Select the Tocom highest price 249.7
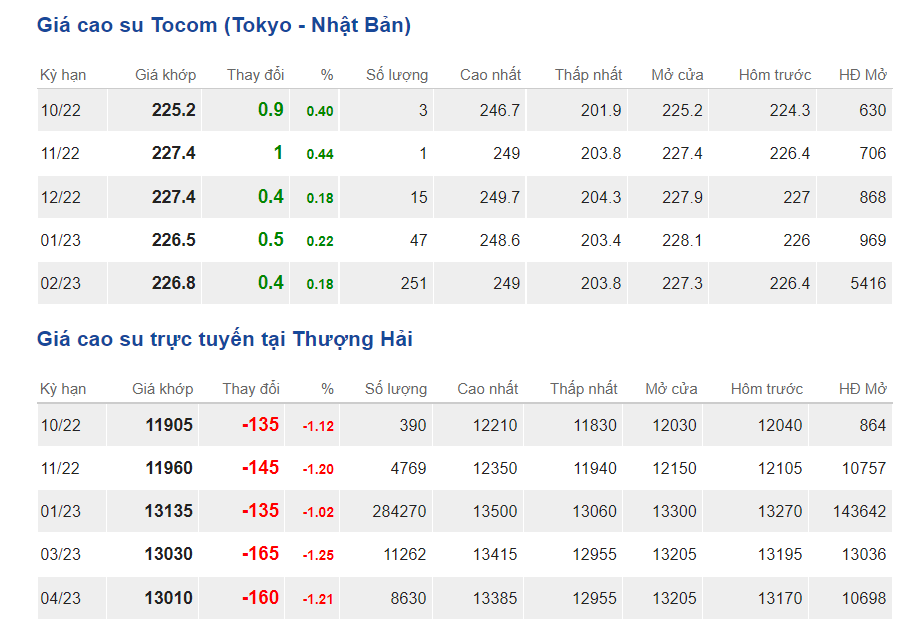 (x=500, y=197)
